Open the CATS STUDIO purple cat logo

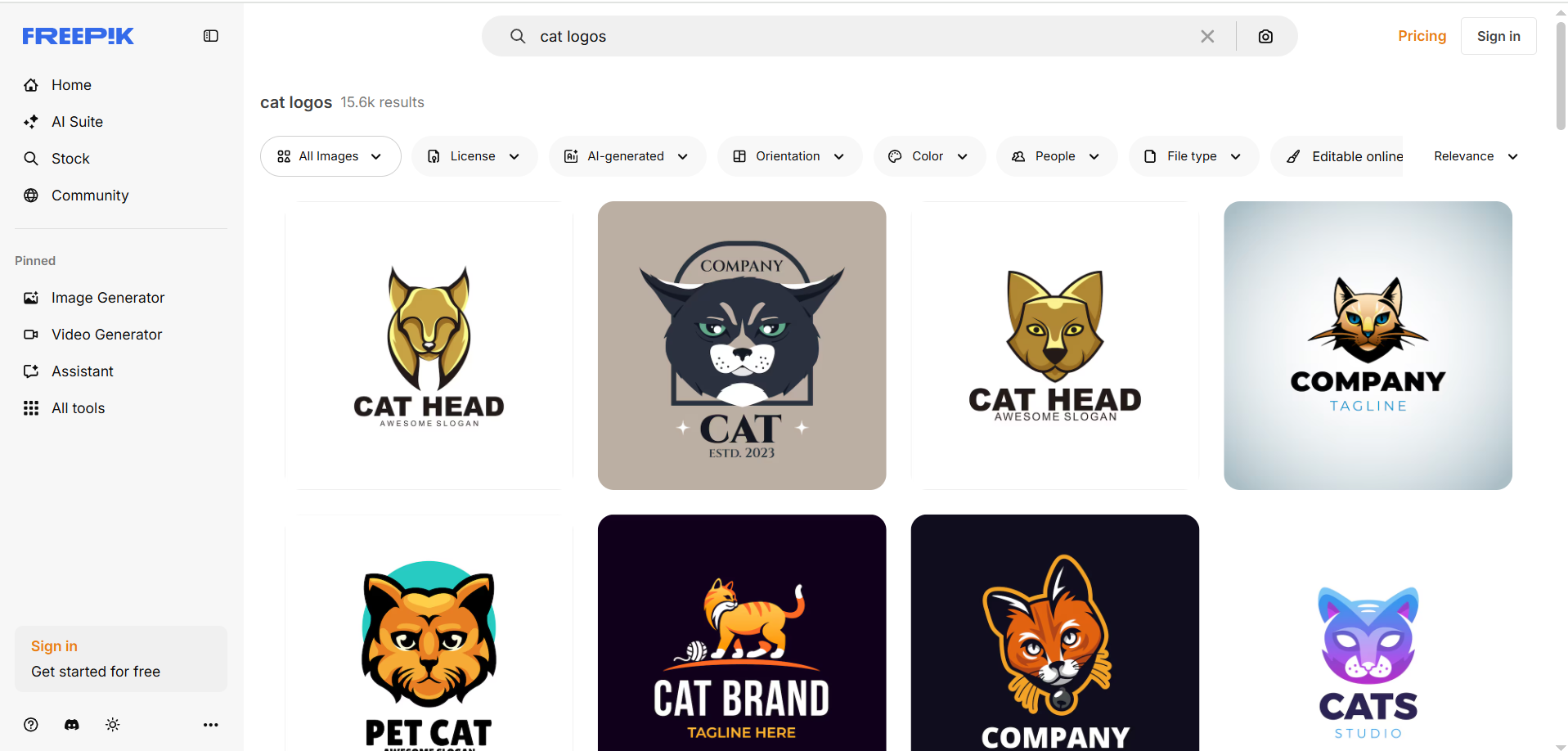coord(1367,654)
